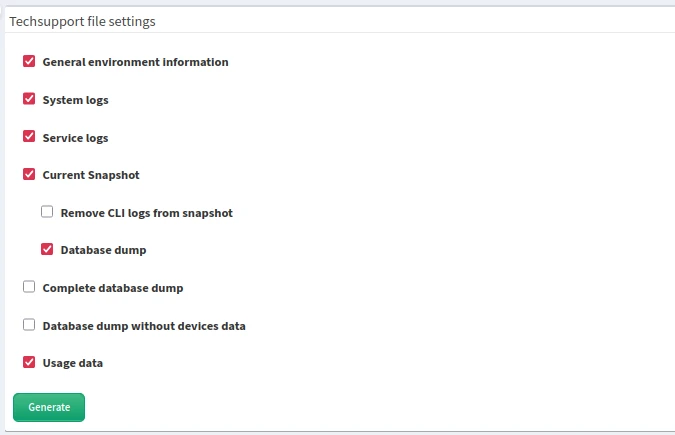Click 'Remove CLI logs from snapshot' label
Viewport: 675px width, 435px height.
146,213
